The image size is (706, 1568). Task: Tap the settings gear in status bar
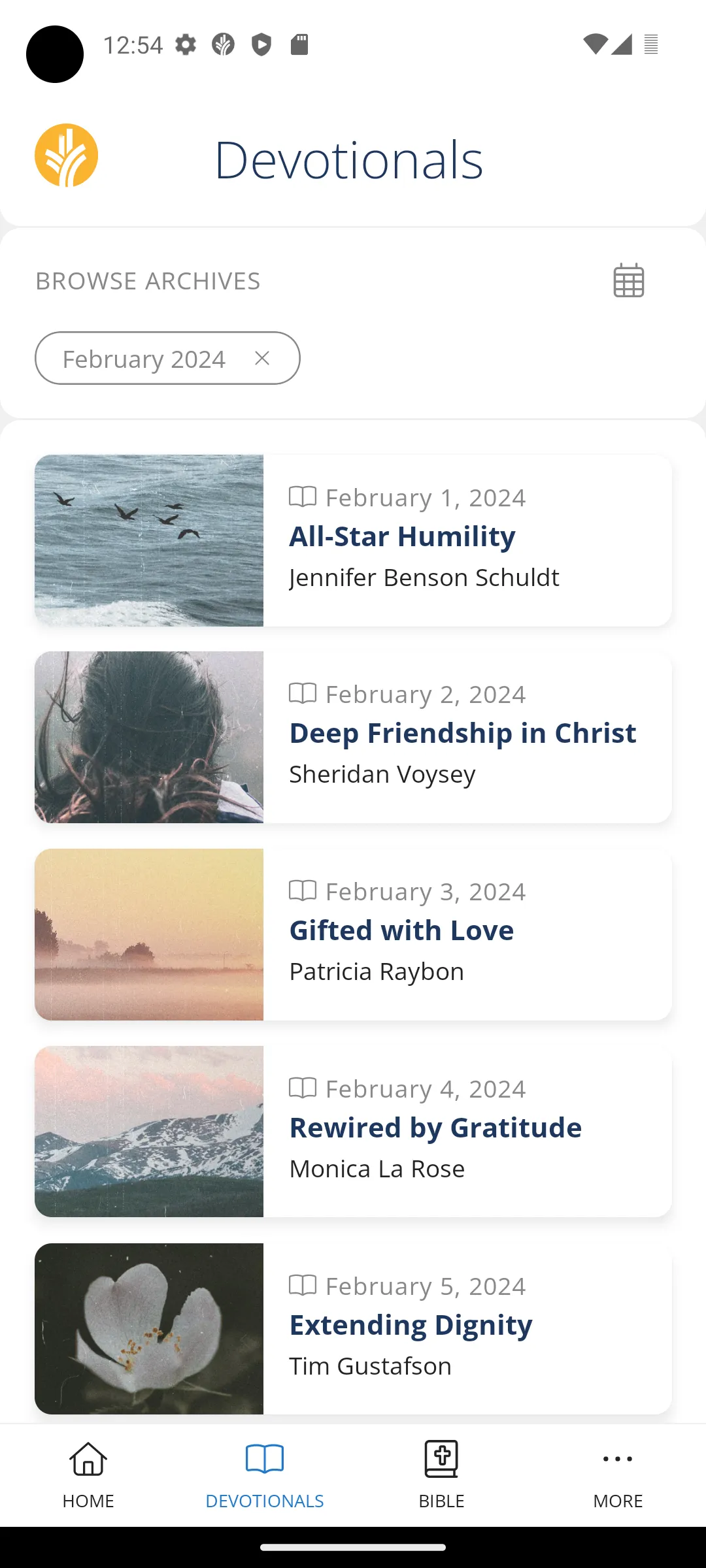coord(186,45)
